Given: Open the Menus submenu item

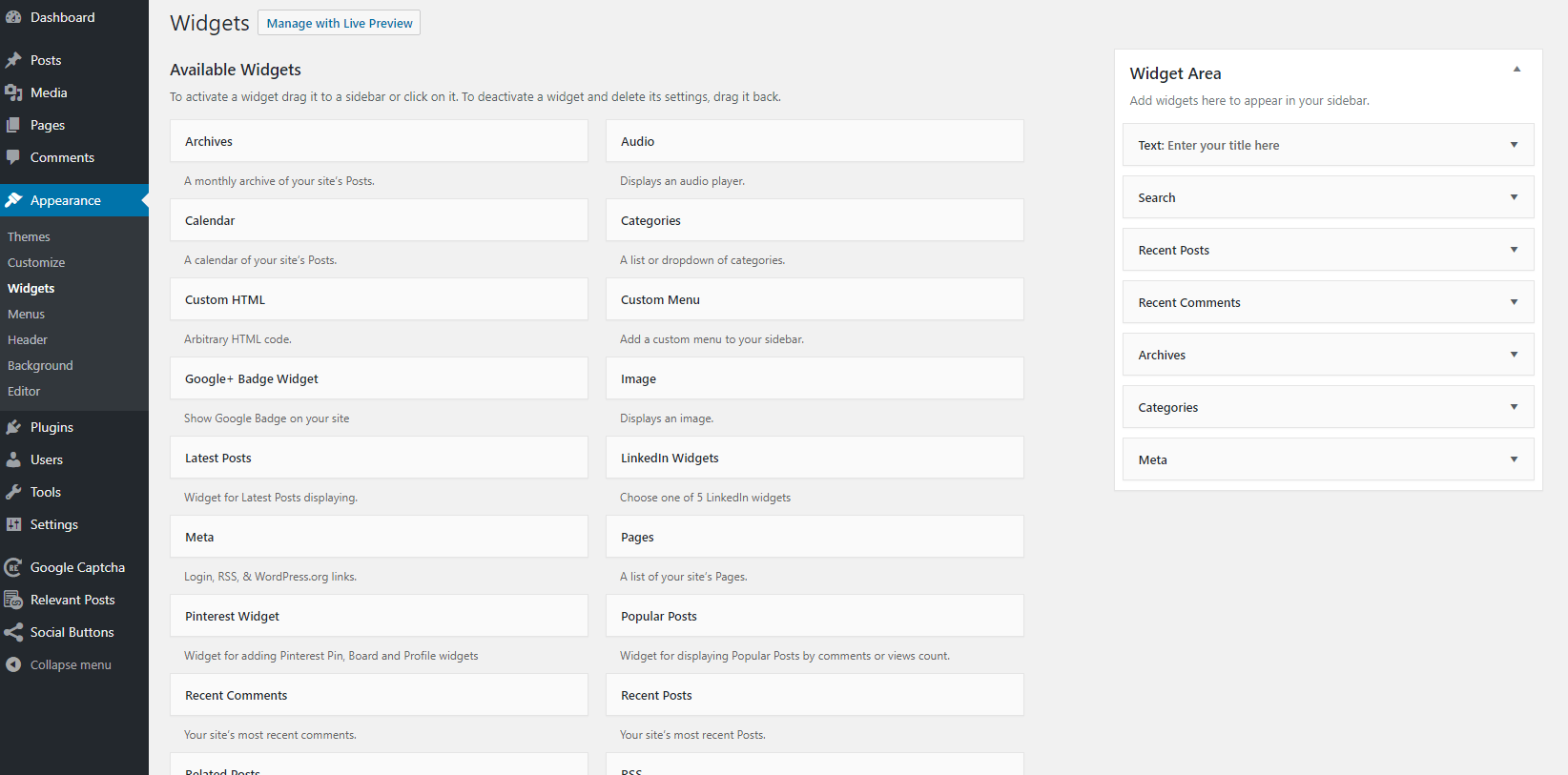Looking at the screenshot, I should (26, 314).
